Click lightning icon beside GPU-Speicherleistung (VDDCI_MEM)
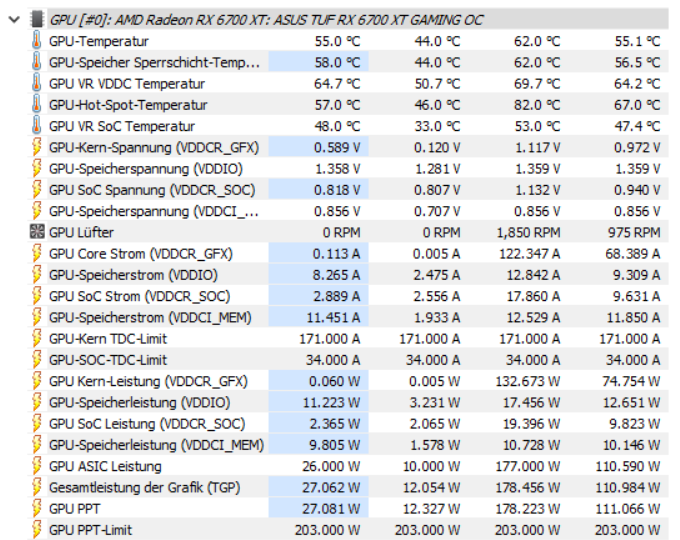 pos(37,445)
